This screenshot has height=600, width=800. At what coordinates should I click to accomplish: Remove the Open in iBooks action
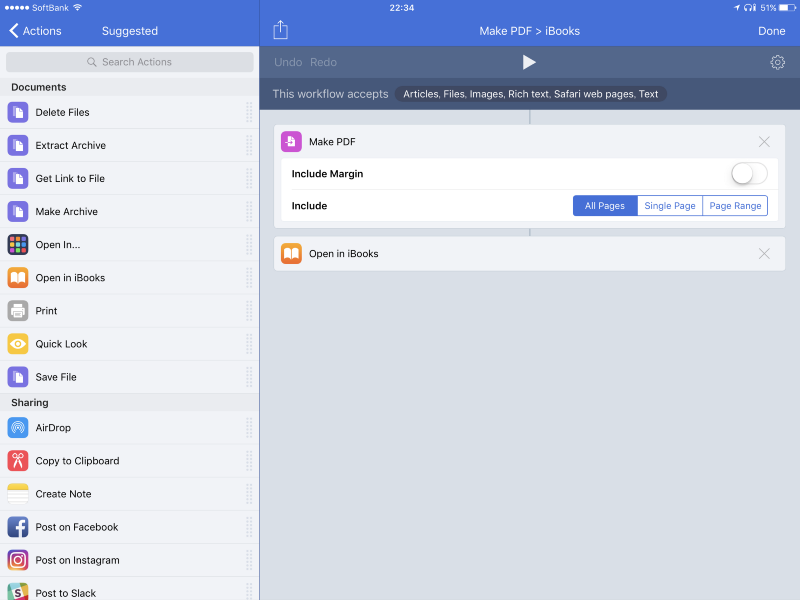coord(764,254)
